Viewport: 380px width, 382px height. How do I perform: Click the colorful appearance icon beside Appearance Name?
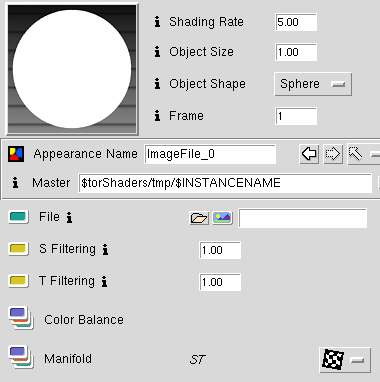[x=16, y=154]
